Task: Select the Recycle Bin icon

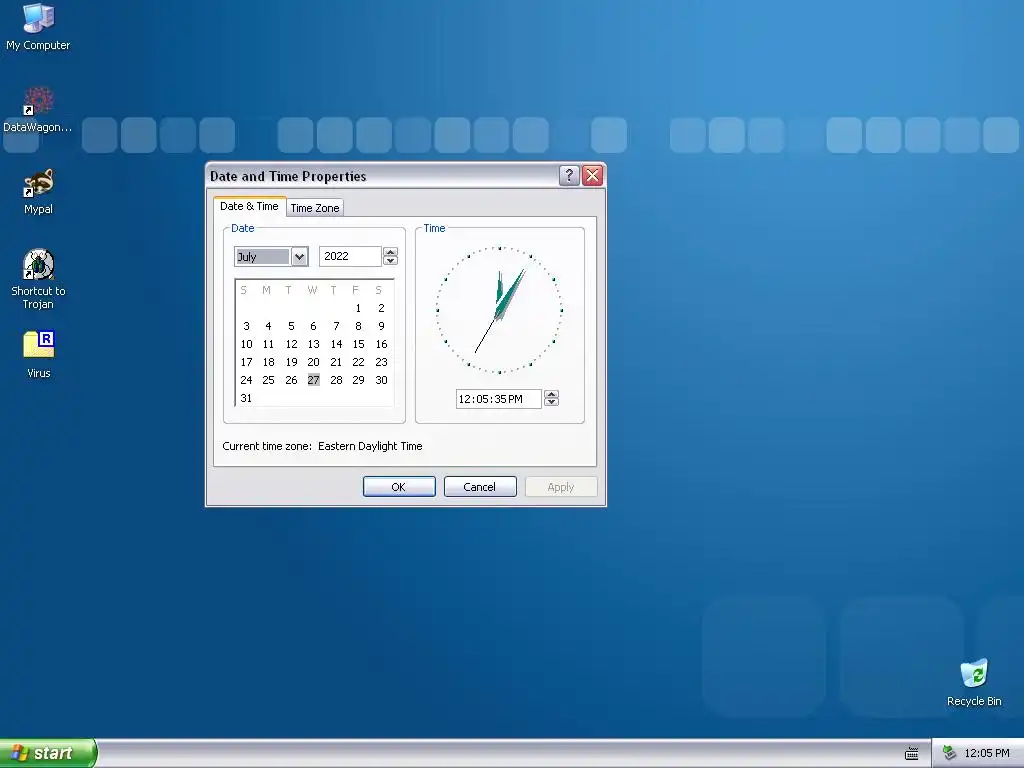Action: [x=974, y=682]
